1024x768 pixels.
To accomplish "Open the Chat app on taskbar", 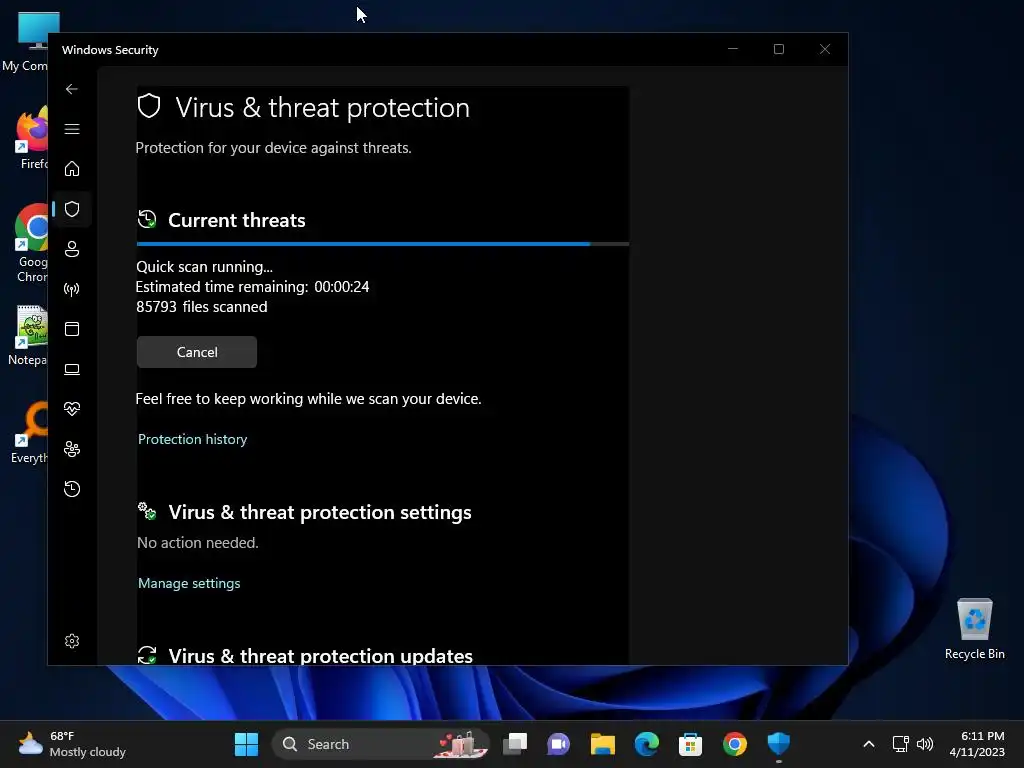I will [558, 744].
